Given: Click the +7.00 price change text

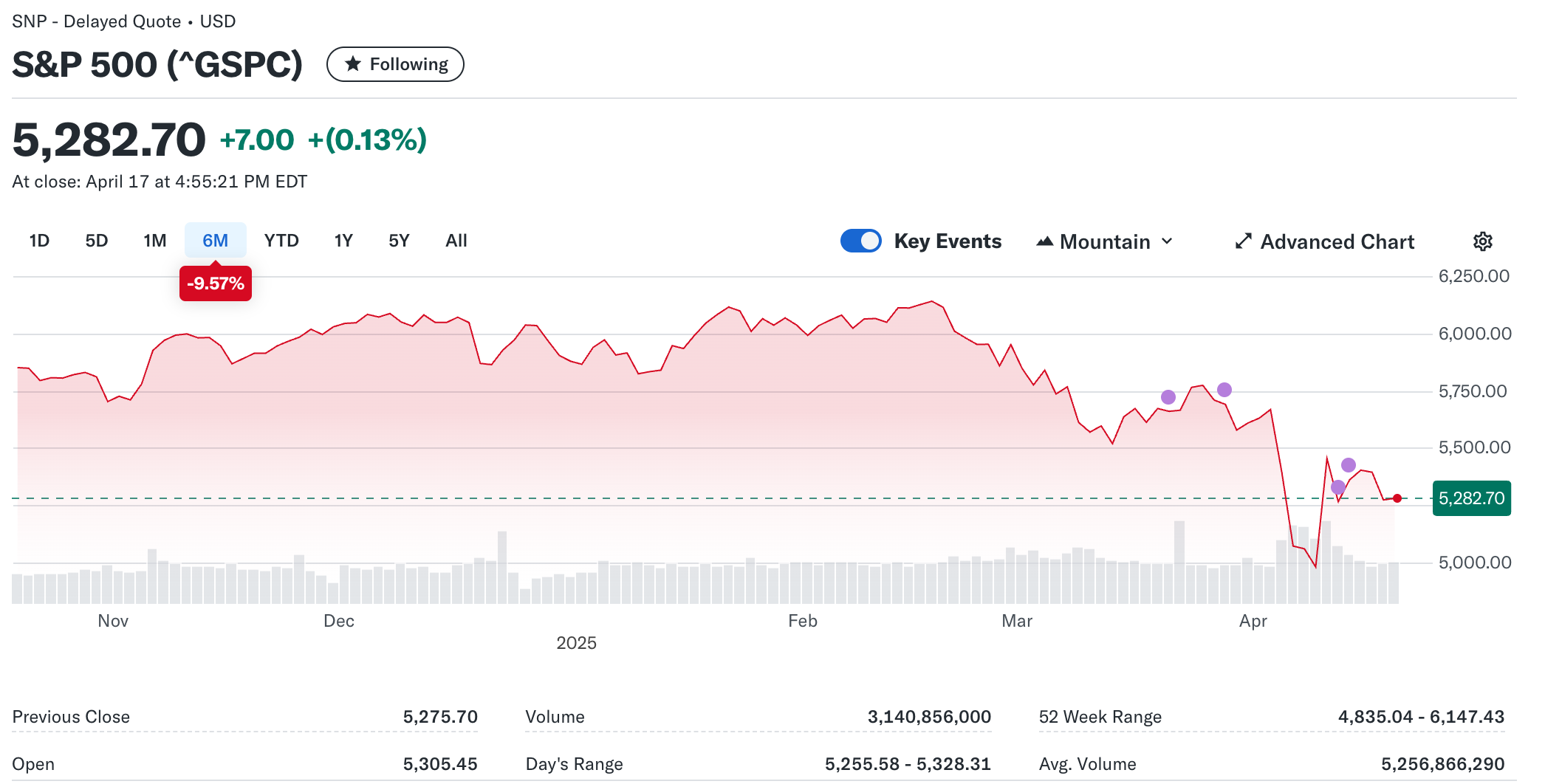Looking at the screenshot, I should 257,140.
